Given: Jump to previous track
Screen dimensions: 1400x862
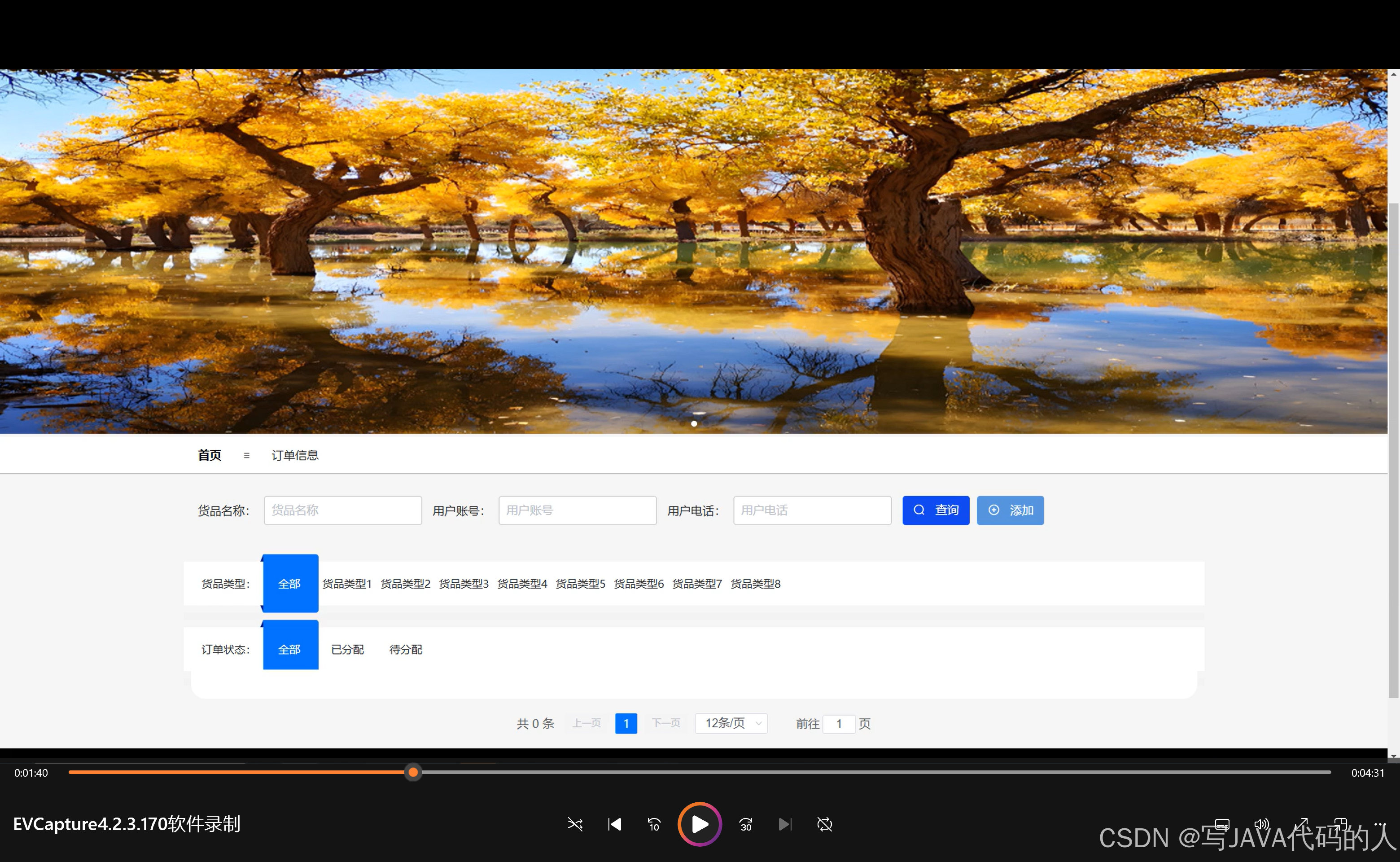Looking at the screenshot, I should tap(614, 824).
